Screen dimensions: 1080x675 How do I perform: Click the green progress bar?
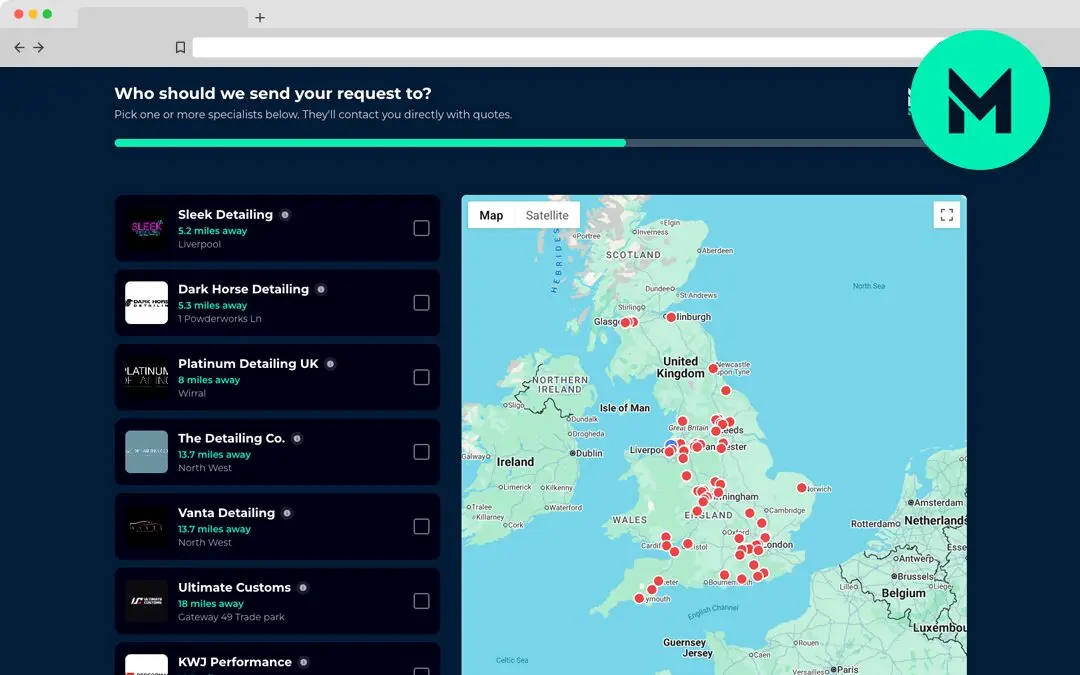pyautogui.click(x=370, y=143)
